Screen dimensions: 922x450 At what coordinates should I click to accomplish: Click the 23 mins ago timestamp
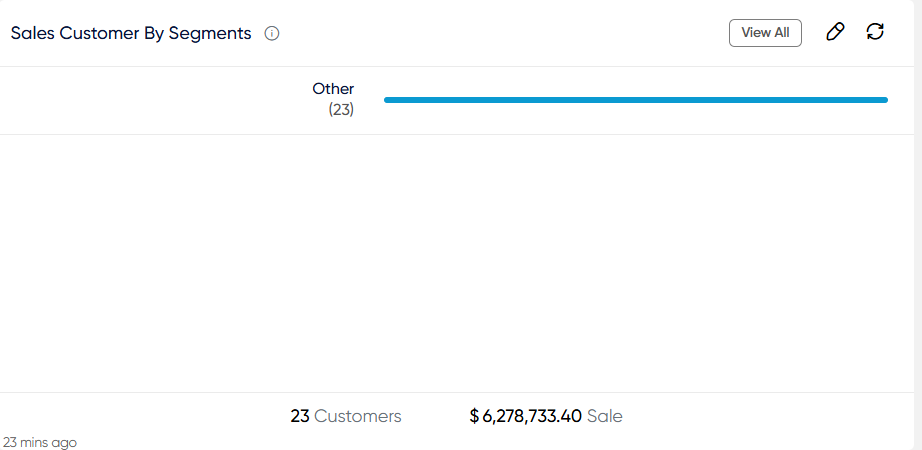39,442
